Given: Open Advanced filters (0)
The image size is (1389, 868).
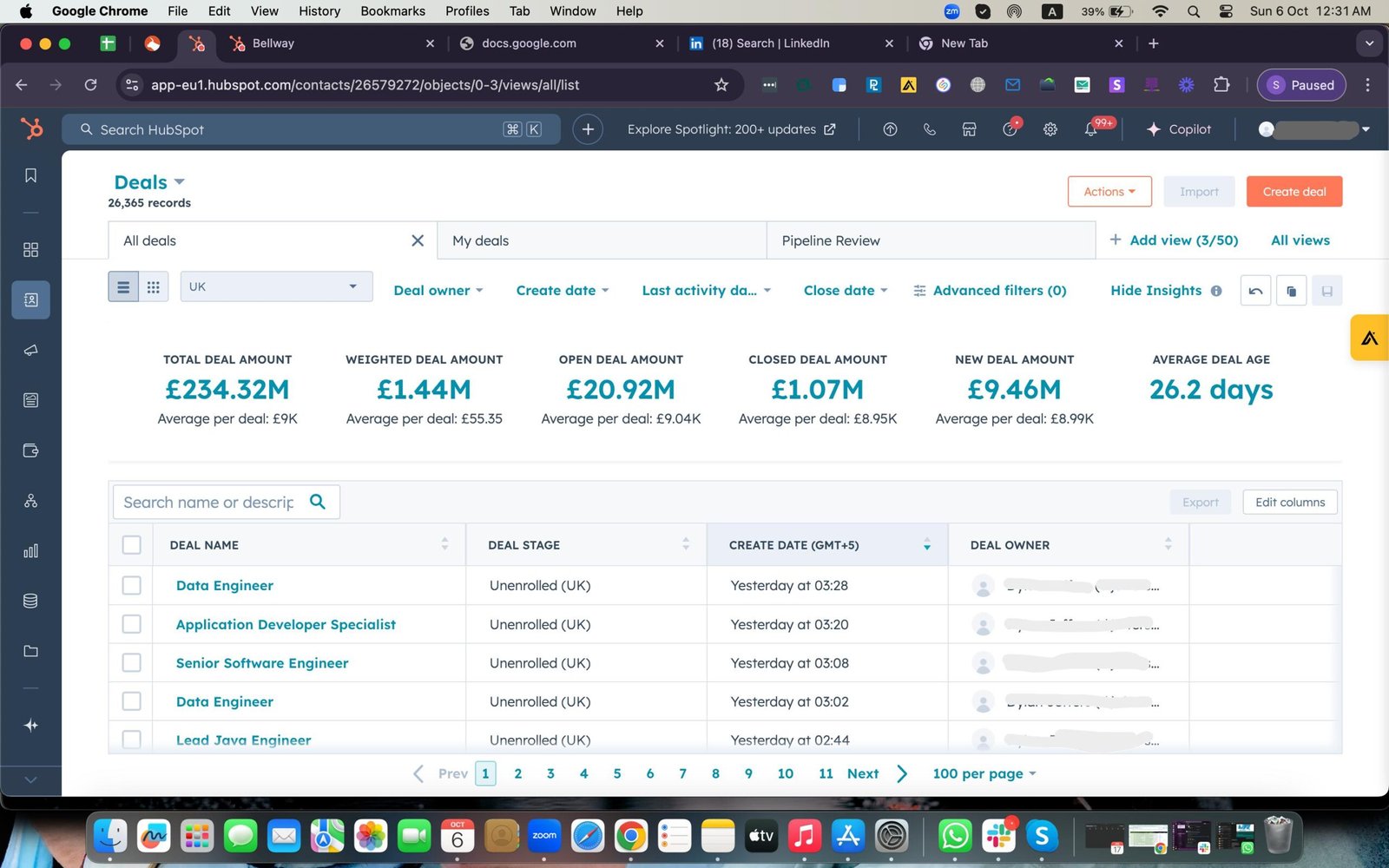Looking at the screenshot, I should [x=990, y=291].
